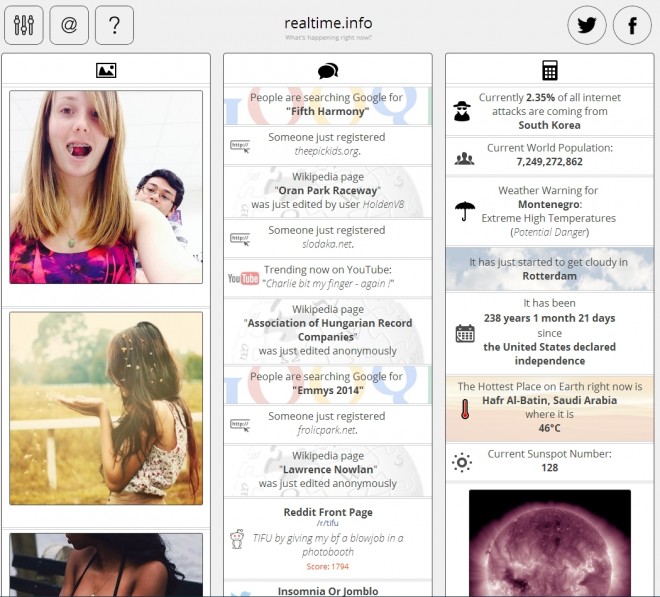Open the photo of girl blowing glitter
Viewport: 660px width, 597px height.
point(106,408)
